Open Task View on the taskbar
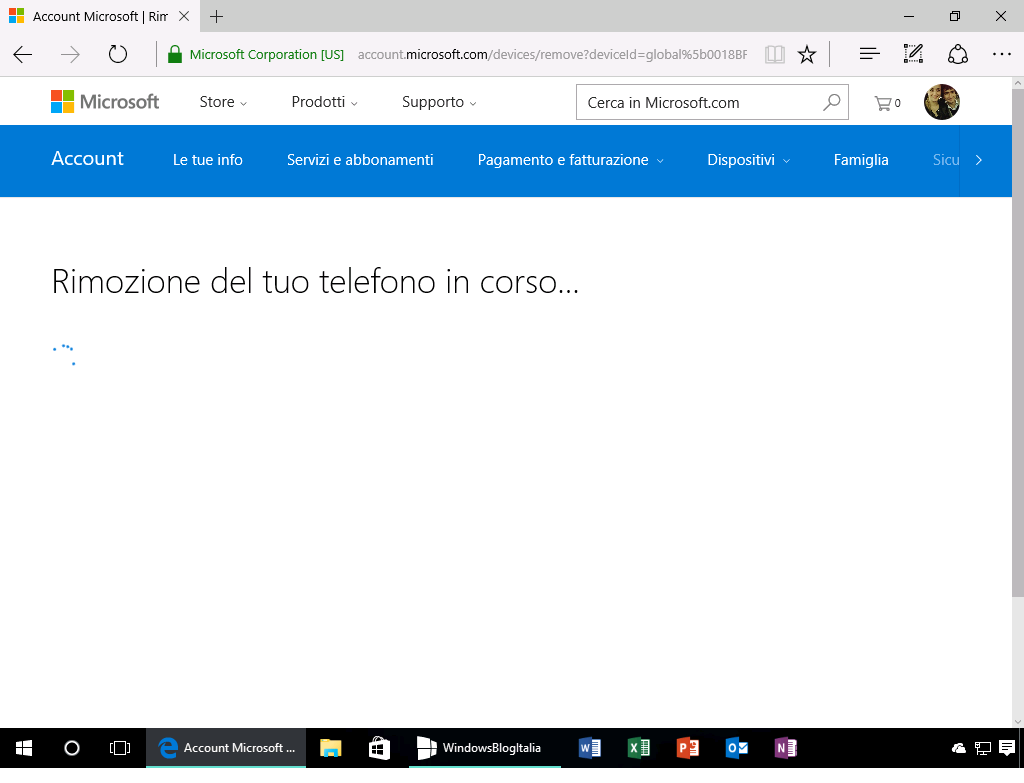 (x=120, y=748)
